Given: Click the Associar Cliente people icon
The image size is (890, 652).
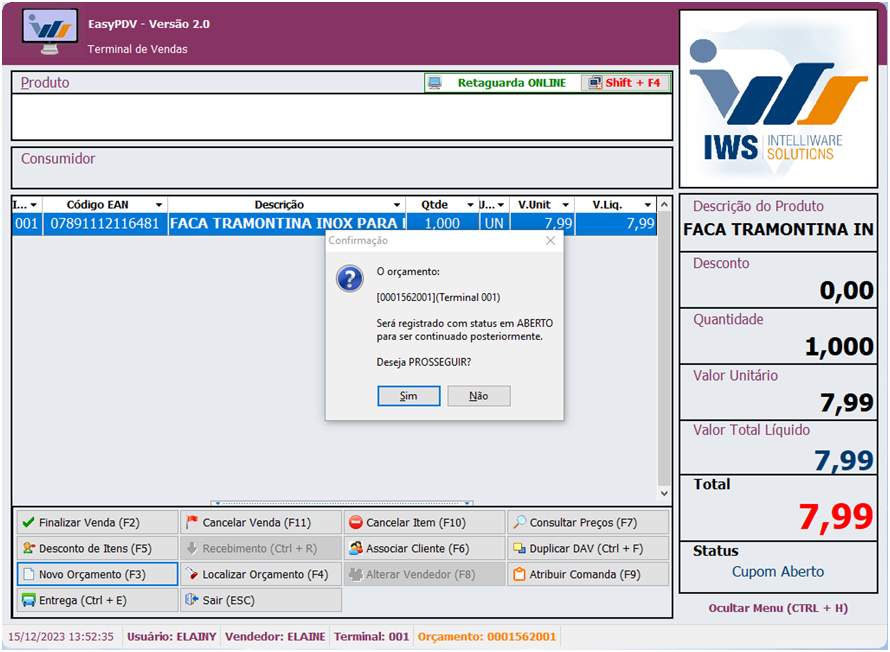Looking at the screenshot, I should pyautogui.click(x=356, y=549).
